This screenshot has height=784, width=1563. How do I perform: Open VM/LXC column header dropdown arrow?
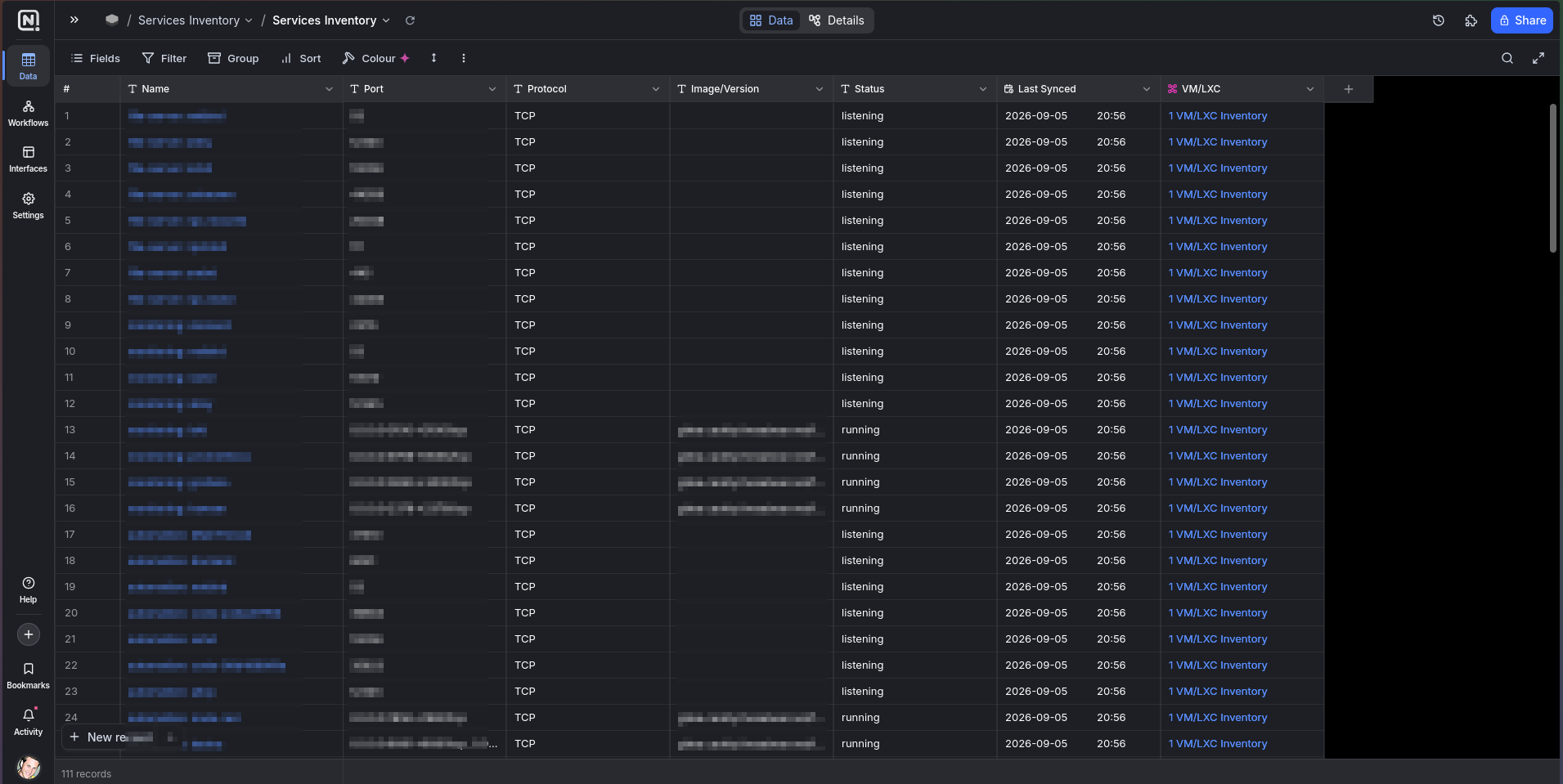[x=1310, y=89]
